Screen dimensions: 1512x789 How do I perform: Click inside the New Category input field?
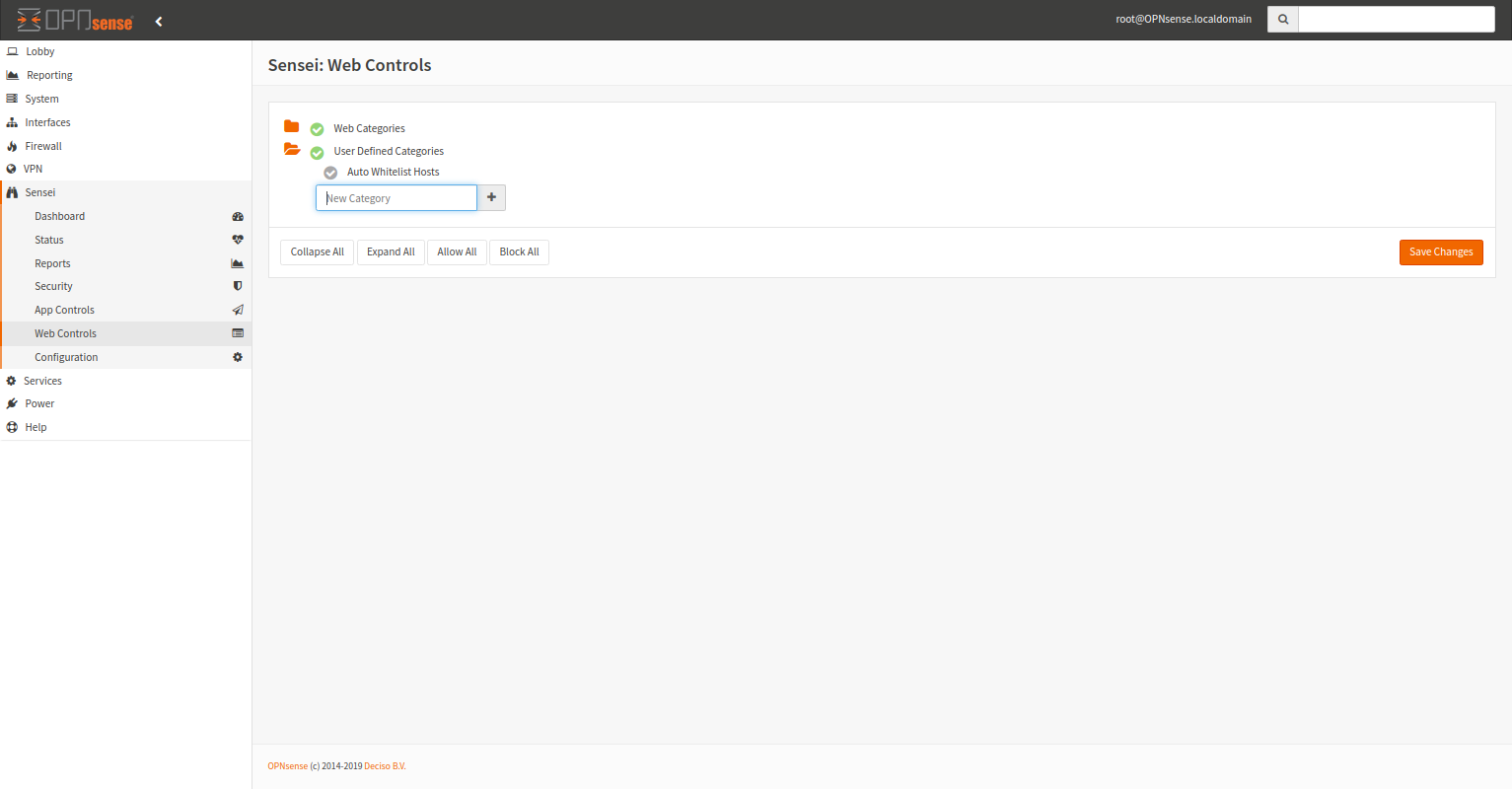[x=395, y=197]
